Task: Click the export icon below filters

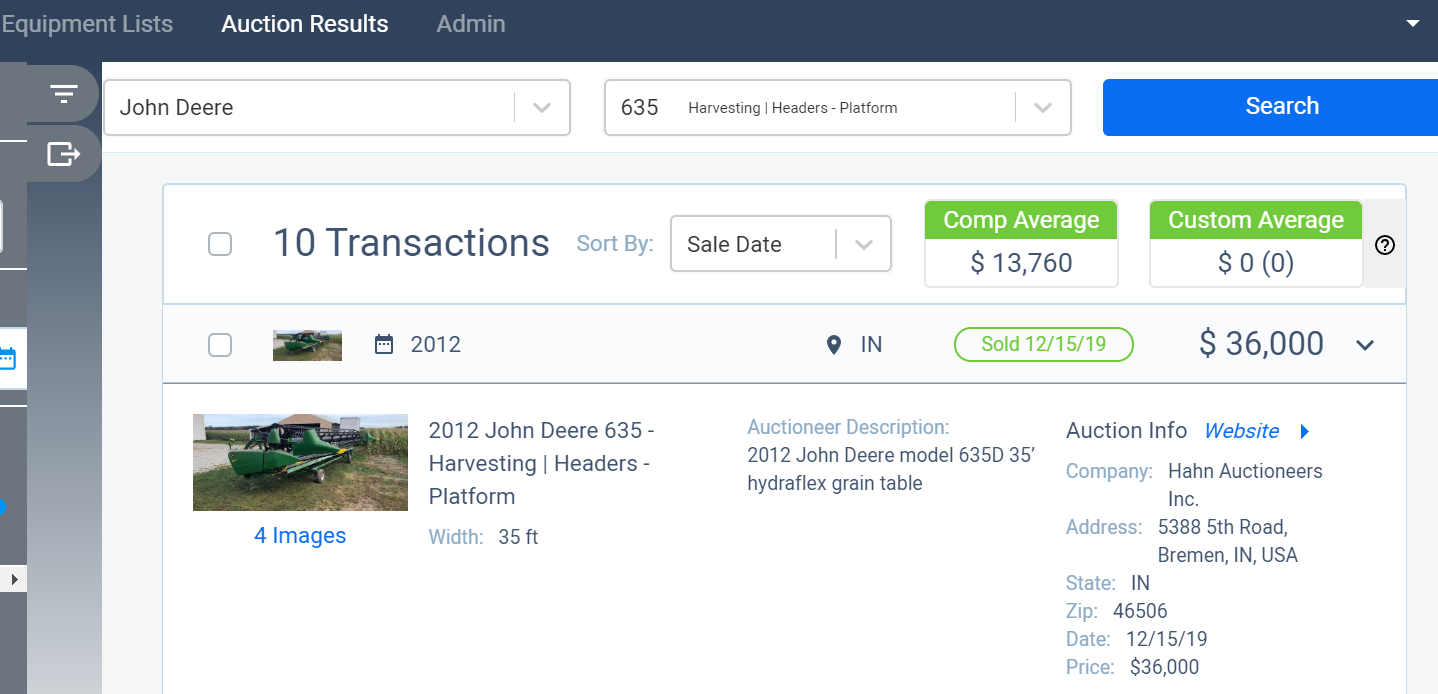Action: 63,154
